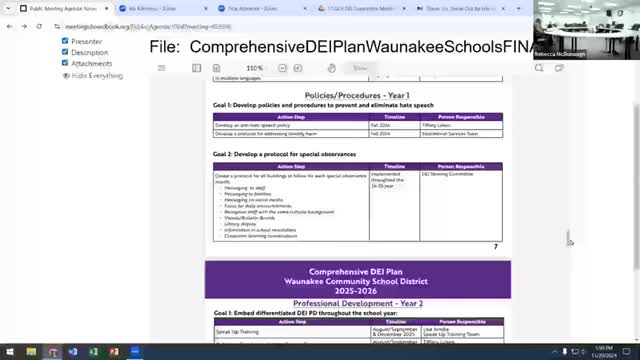Click the microphone system tray icon

click(565, 351)
